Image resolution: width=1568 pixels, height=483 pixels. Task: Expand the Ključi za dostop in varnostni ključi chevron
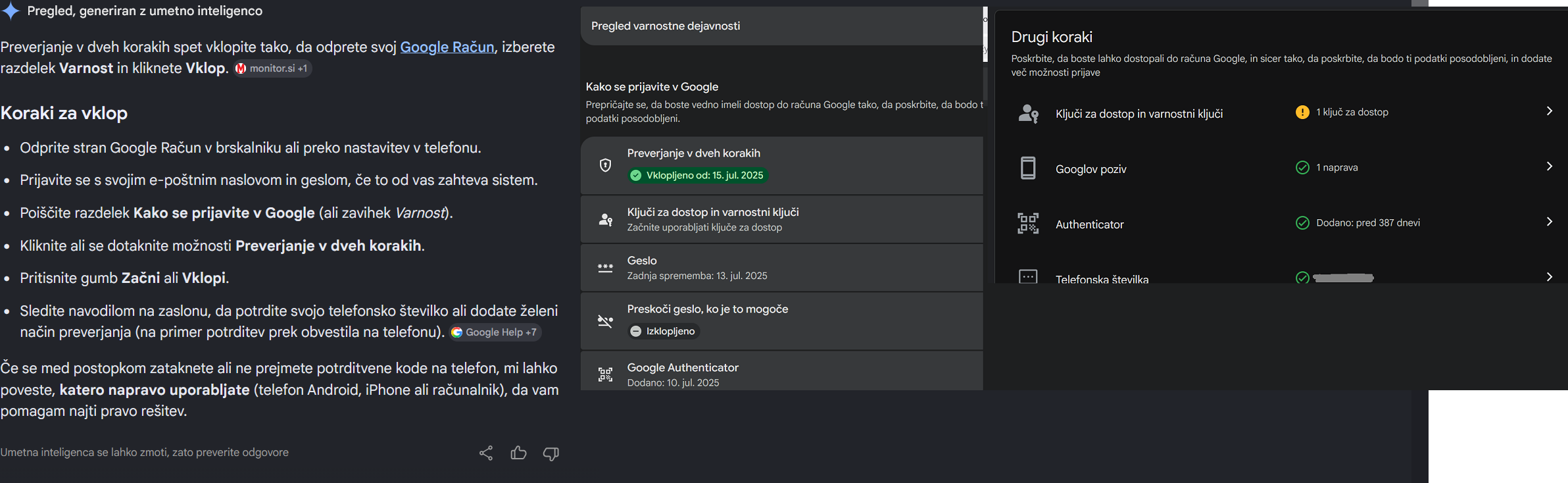pos(1549,111)
